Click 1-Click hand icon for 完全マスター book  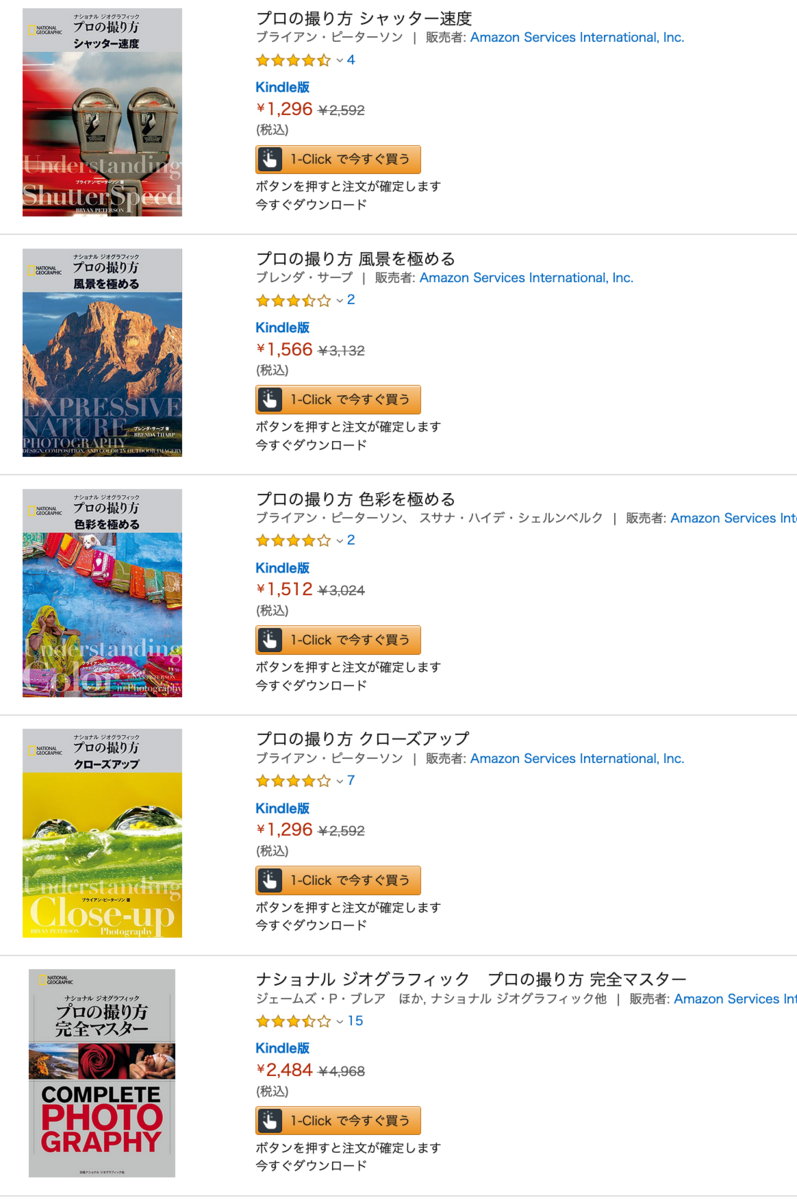point(270,1121)
